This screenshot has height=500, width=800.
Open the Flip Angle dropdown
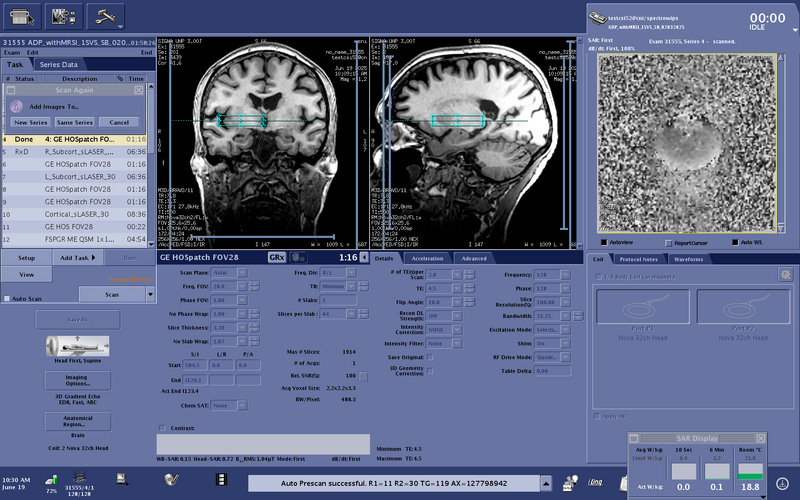point(457,302)
